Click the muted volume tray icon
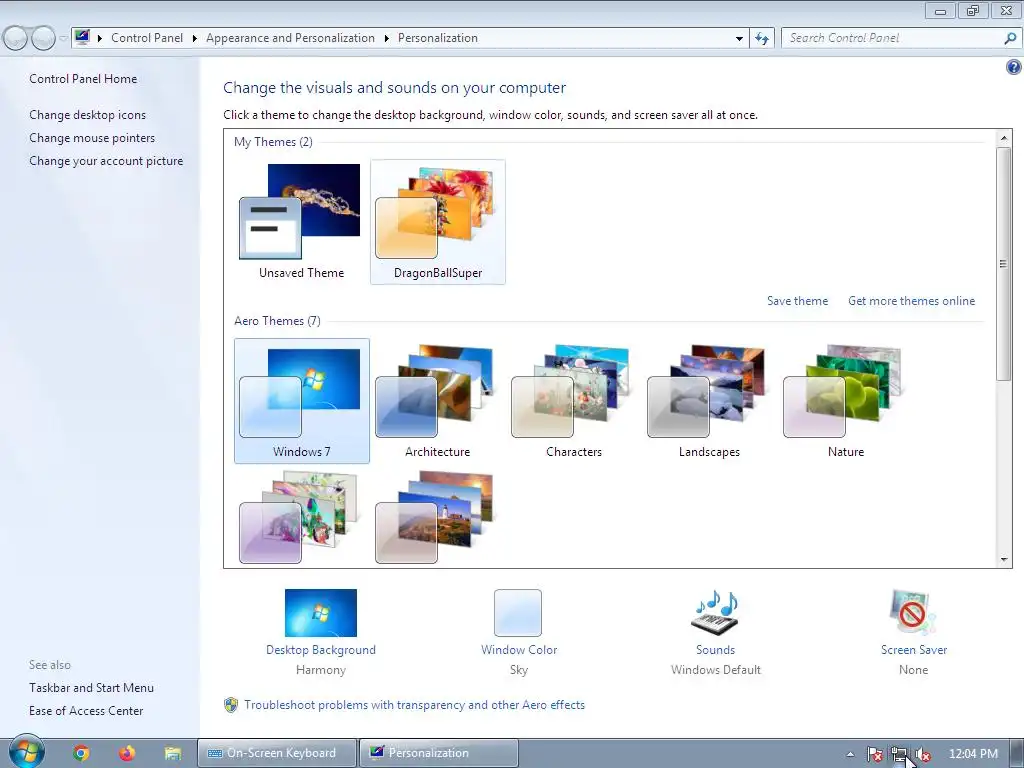 tap(923, 754)
